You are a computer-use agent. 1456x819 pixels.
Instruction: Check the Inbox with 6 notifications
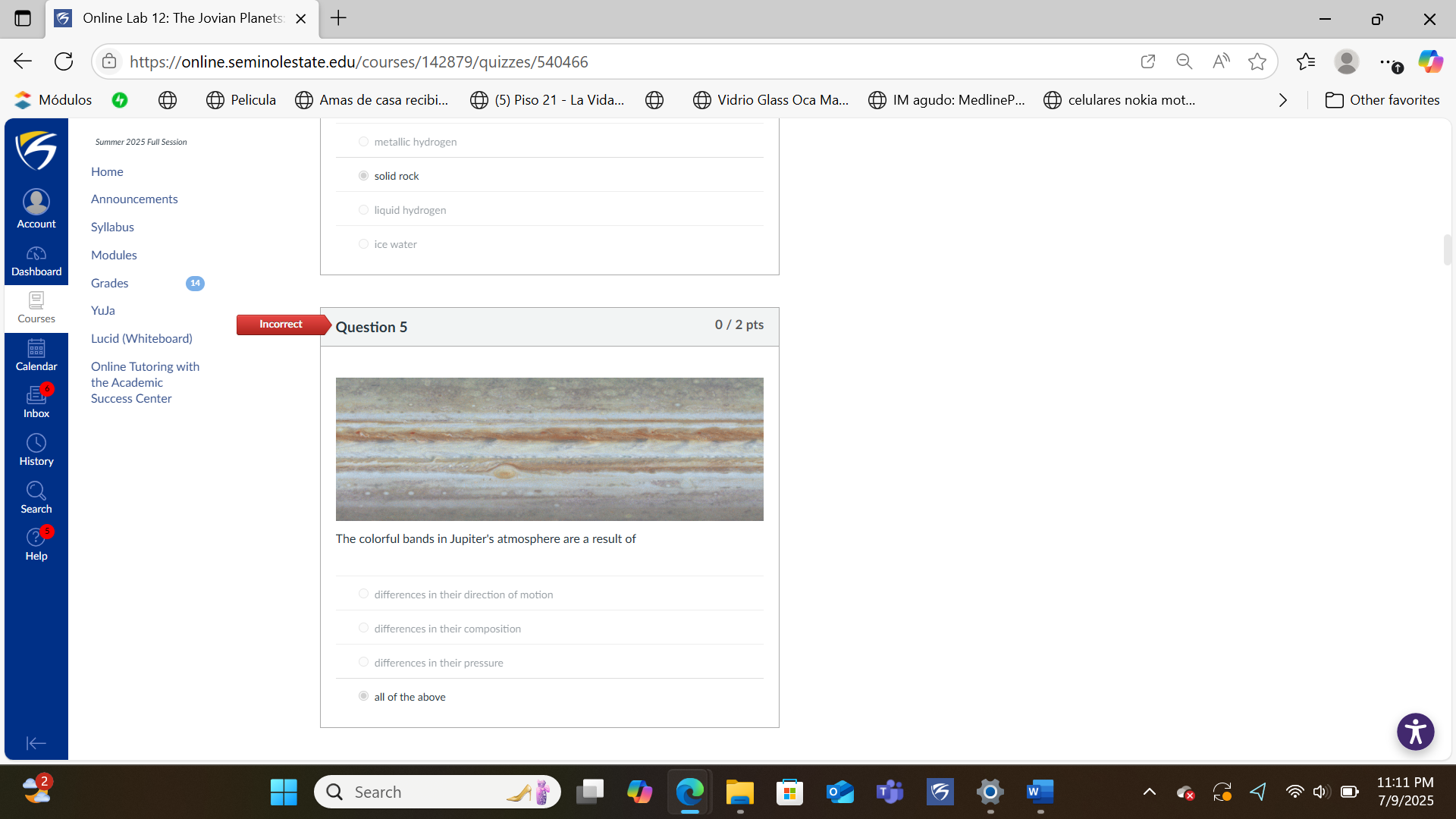[36, 402]
